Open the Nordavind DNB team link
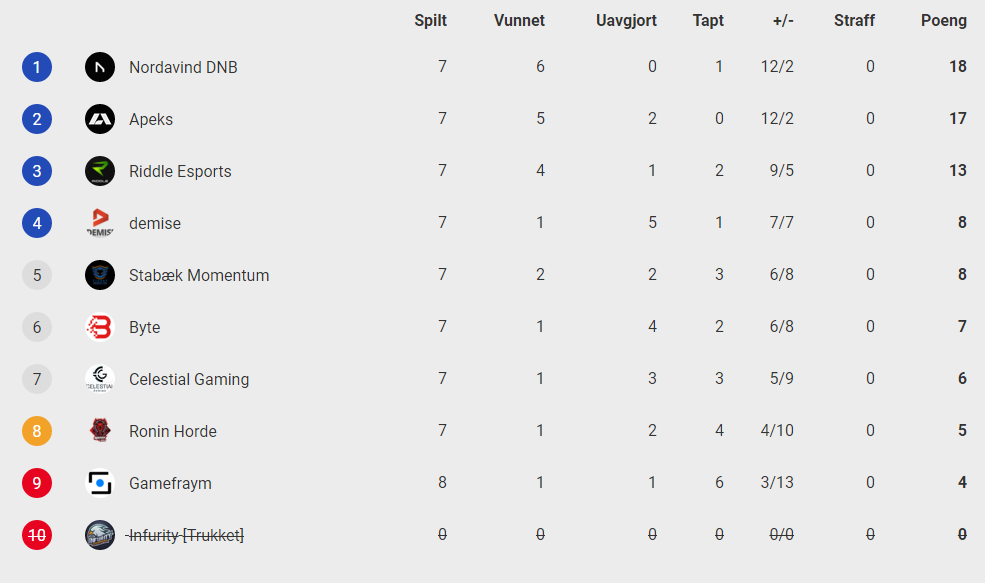Viewport: 985px width, 583px height. [x=183, y=67]
